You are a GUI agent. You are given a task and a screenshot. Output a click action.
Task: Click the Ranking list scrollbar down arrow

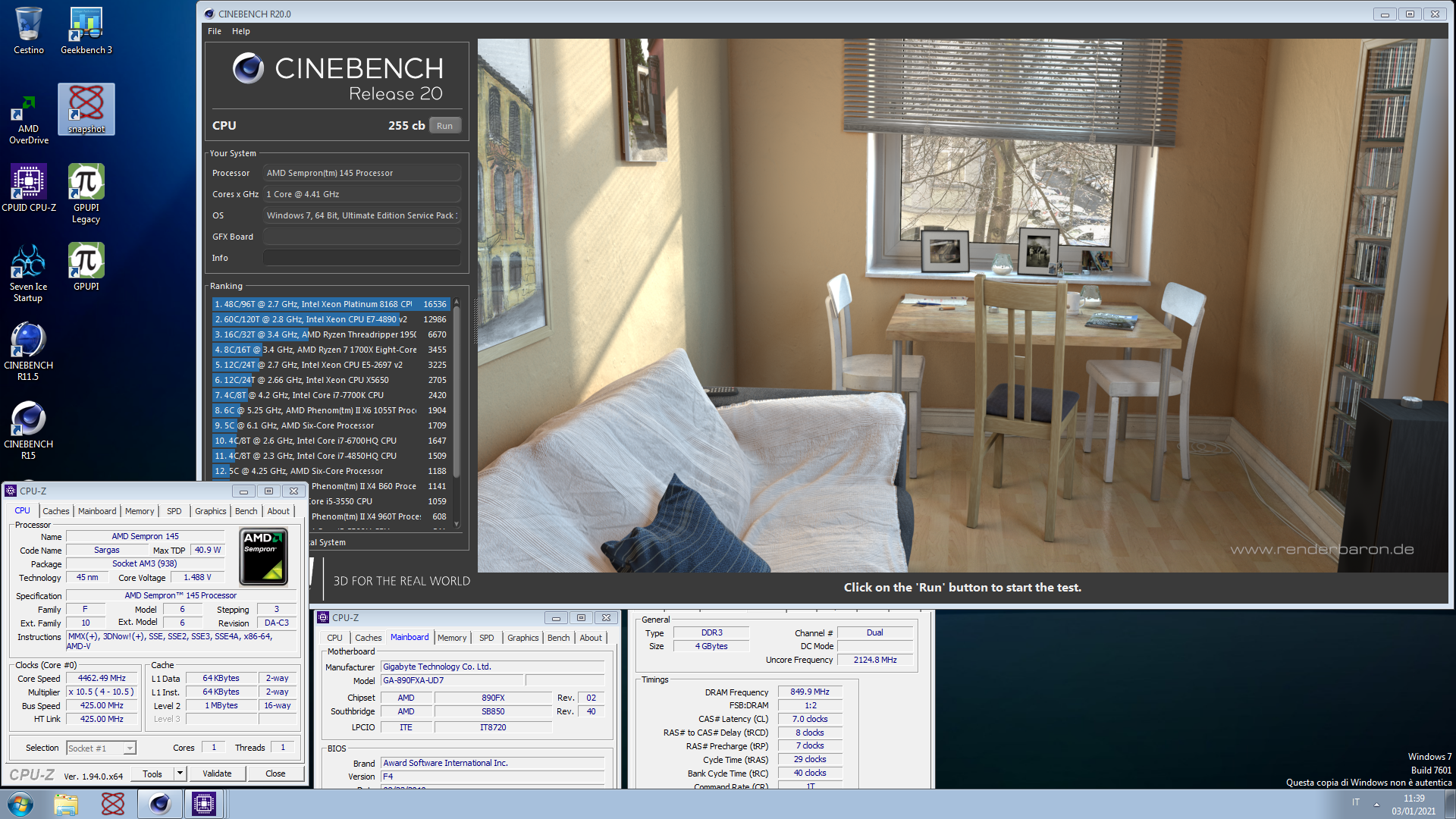click(457, 524)
